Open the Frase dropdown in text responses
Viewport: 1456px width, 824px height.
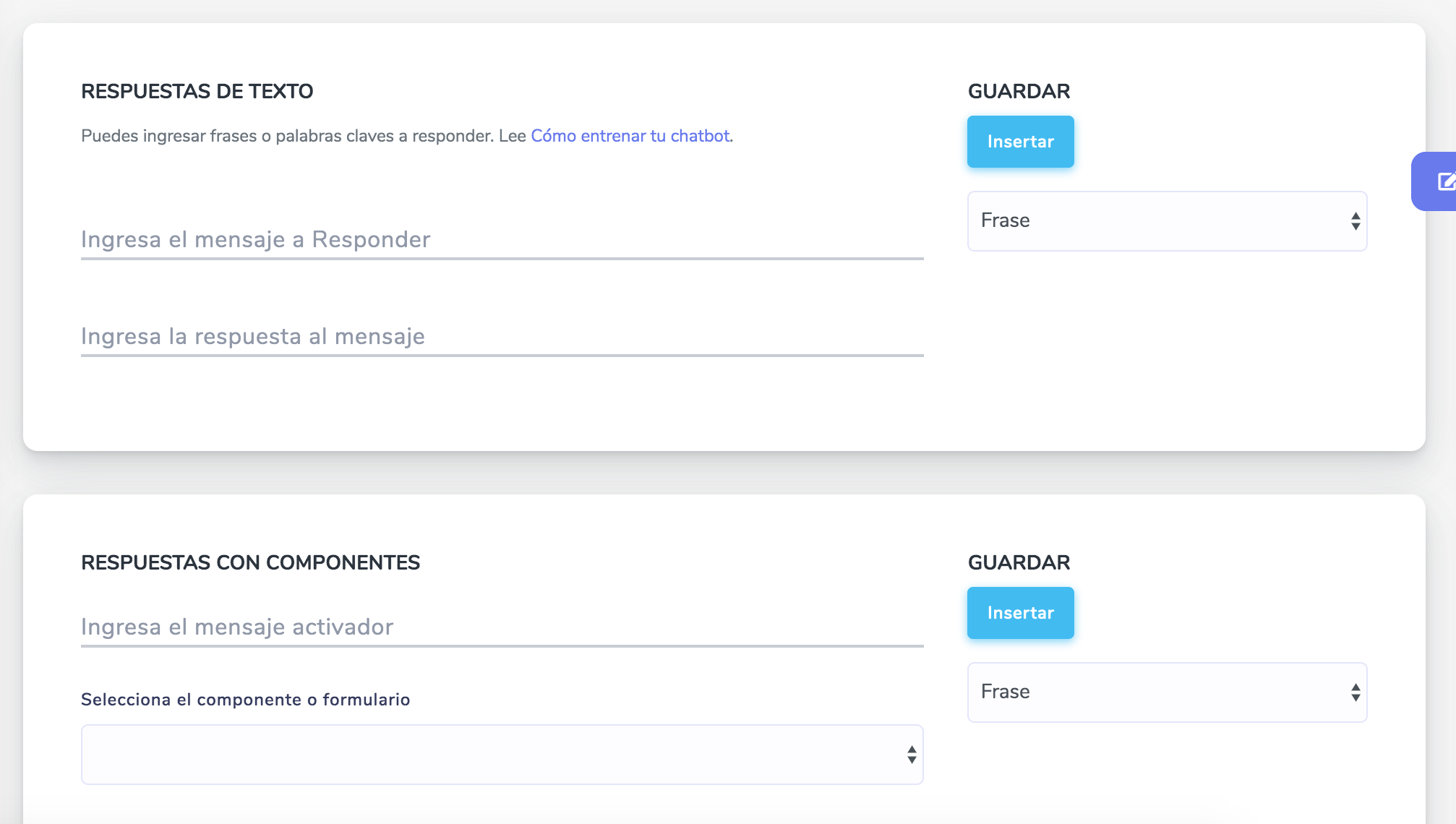click(x=1167, y=221)
